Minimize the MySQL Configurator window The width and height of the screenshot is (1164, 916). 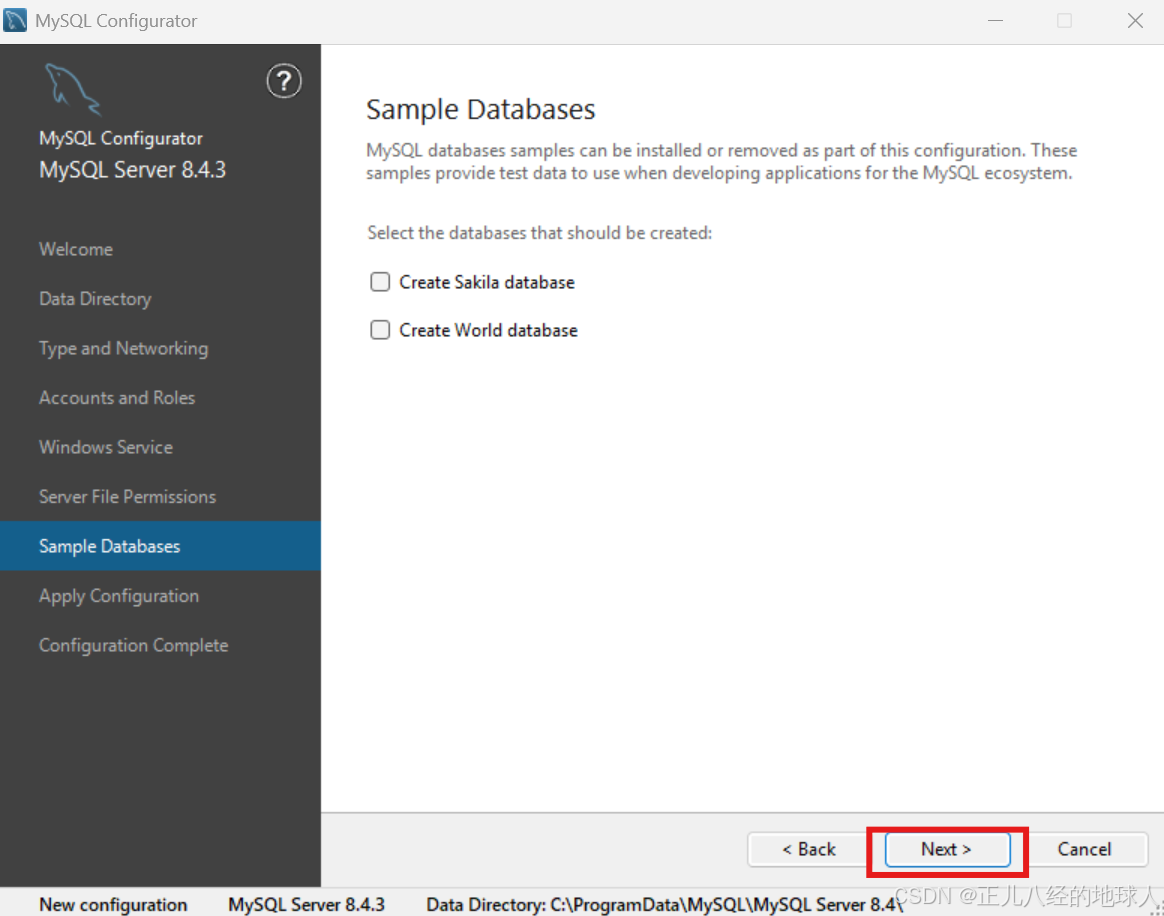pyautogui.click(x=995, y=21)
